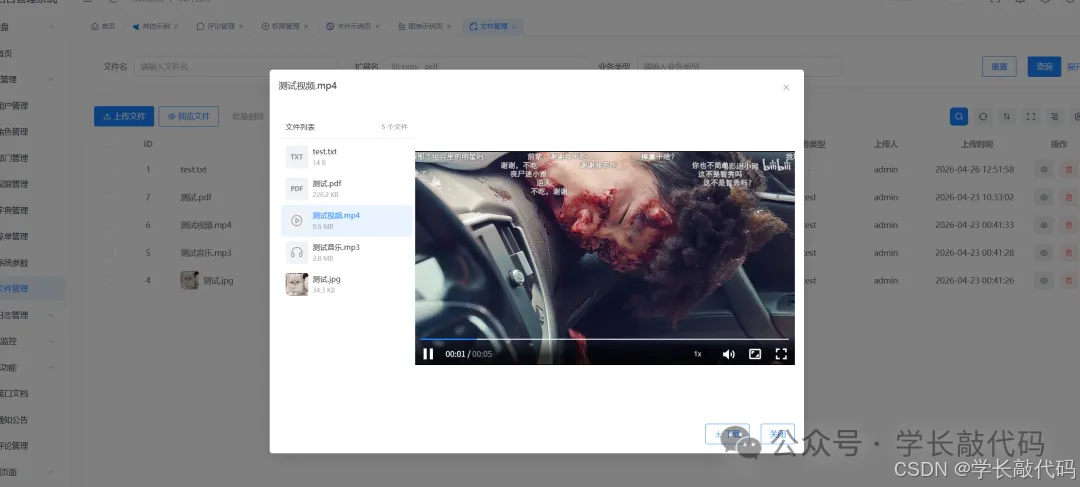This screenshot has width=1080, height=487.
Task: Click the play icon beside 测试视频.mp4
Action: (297, 220)
